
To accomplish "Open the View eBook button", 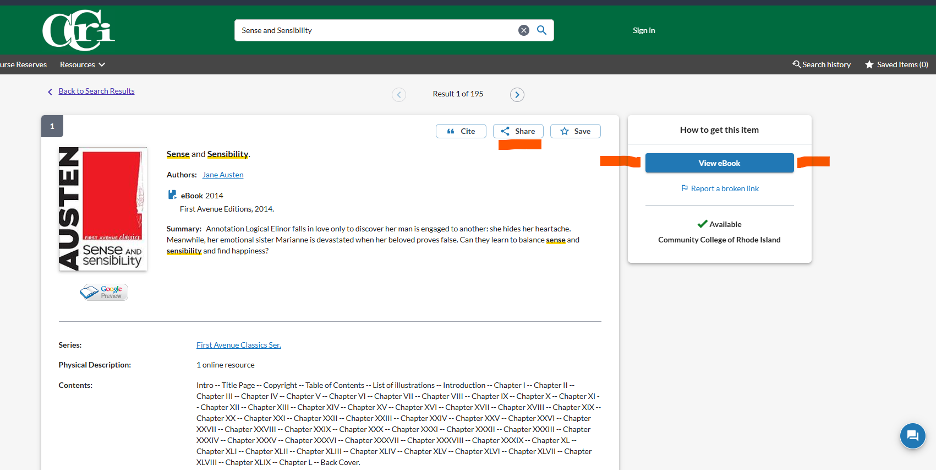I will coord(719,163).
